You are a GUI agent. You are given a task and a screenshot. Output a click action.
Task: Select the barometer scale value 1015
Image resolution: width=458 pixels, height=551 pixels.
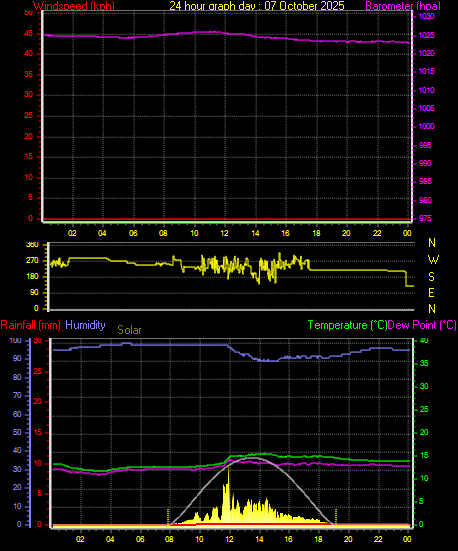pos(426,71)
